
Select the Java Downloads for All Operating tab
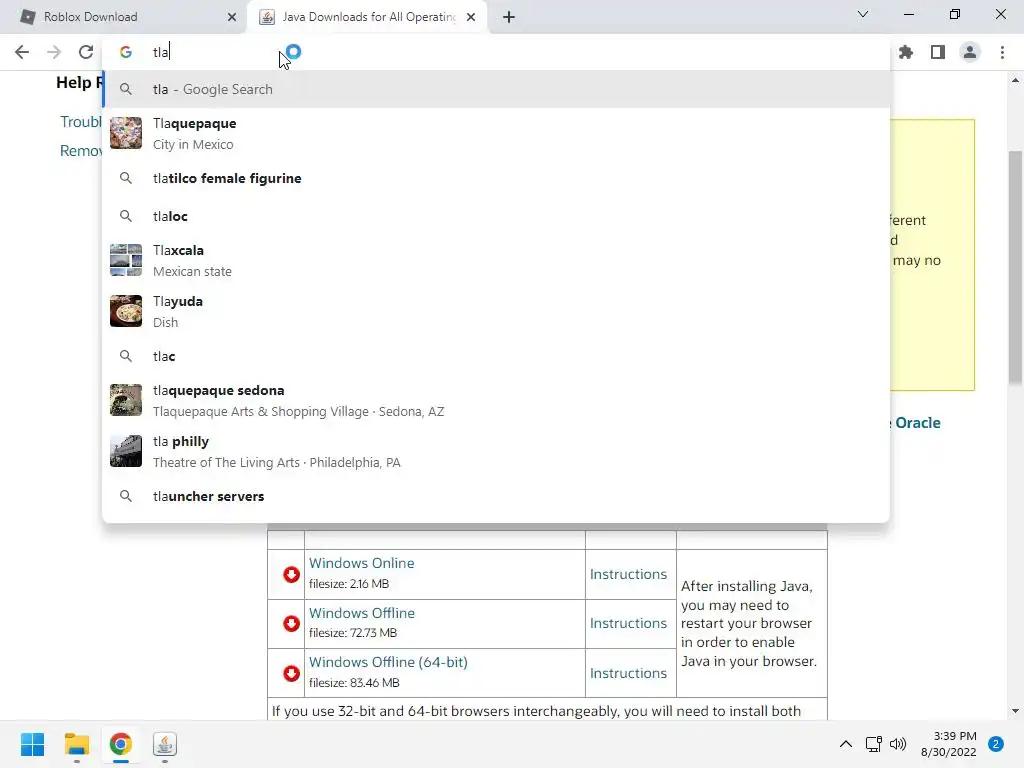click(x=368, y=17)
